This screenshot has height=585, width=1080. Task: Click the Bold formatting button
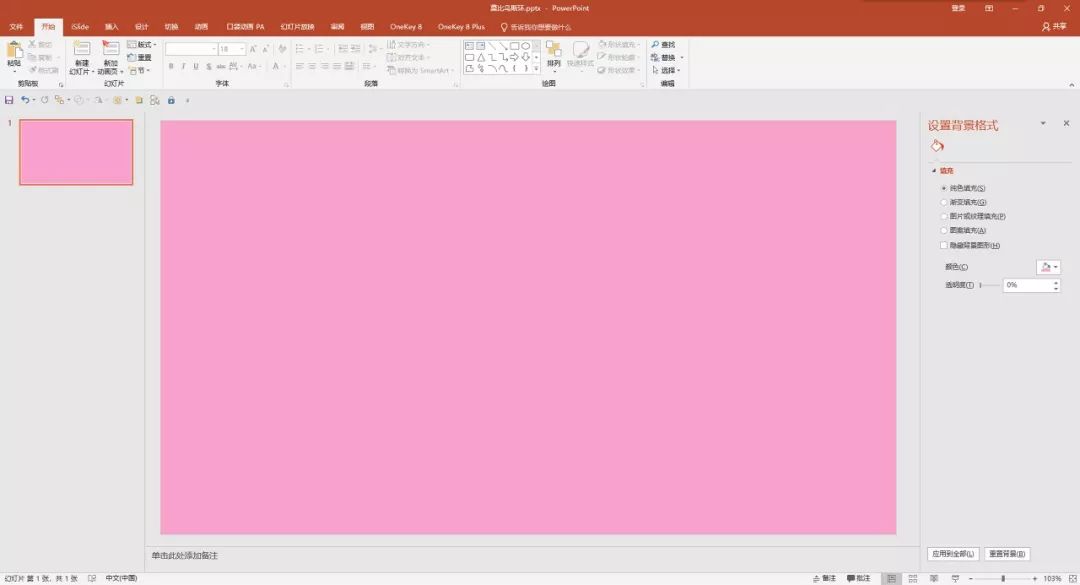[171, 67]
